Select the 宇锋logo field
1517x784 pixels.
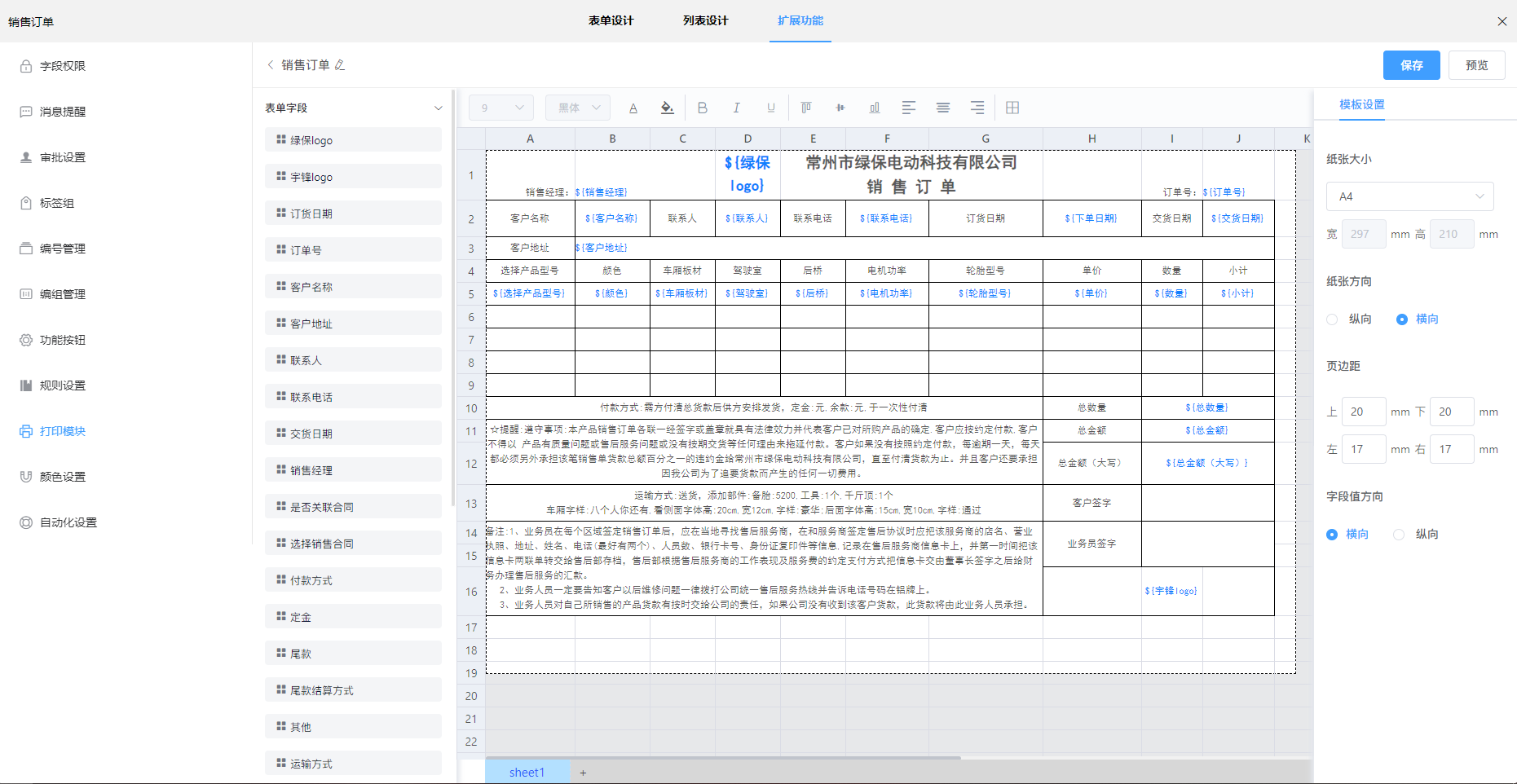coord(353,177)
